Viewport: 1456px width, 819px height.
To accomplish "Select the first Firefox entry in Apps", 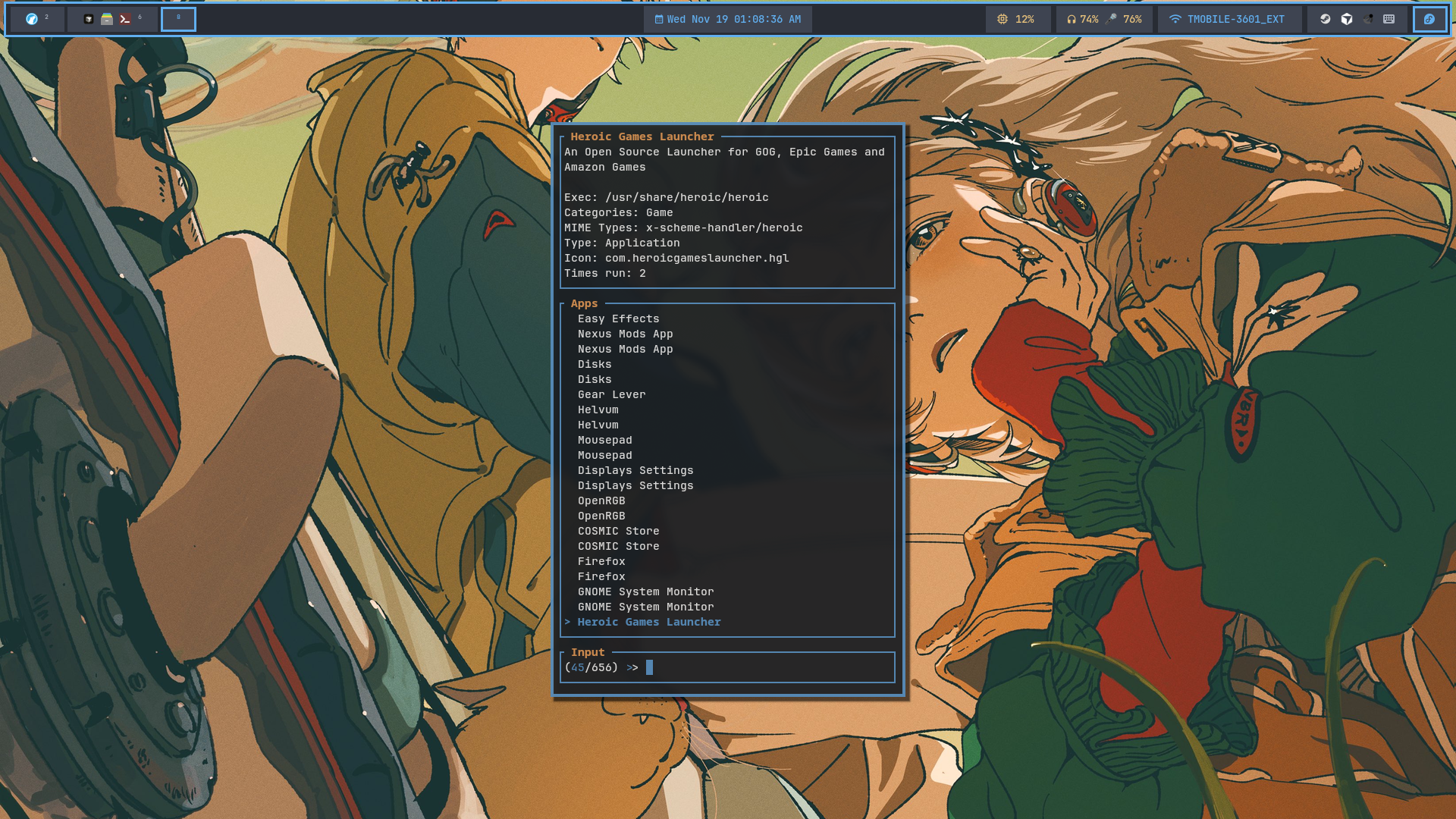I will pyautogui.click(x=601, y=562).
